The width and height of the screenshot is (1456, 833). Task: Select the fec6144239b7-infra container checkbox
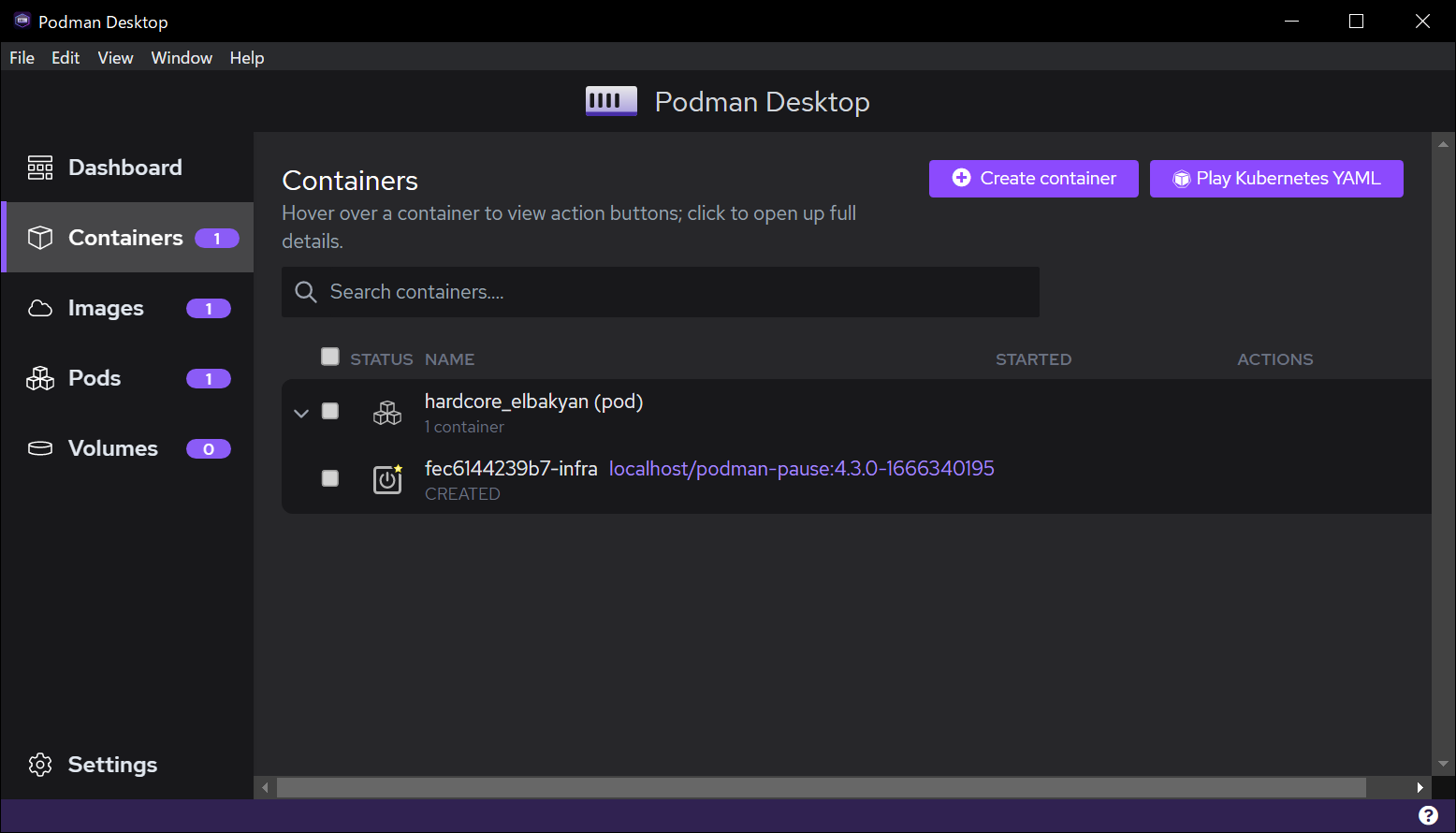pyautogui.click(x=330, y=478)
